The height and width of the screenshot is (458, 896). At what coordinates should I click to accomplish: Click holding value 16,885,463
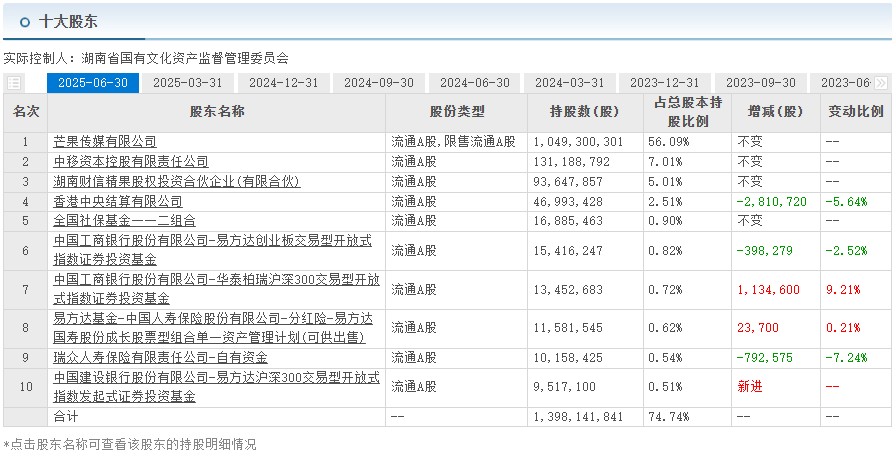tap(568, 220)
